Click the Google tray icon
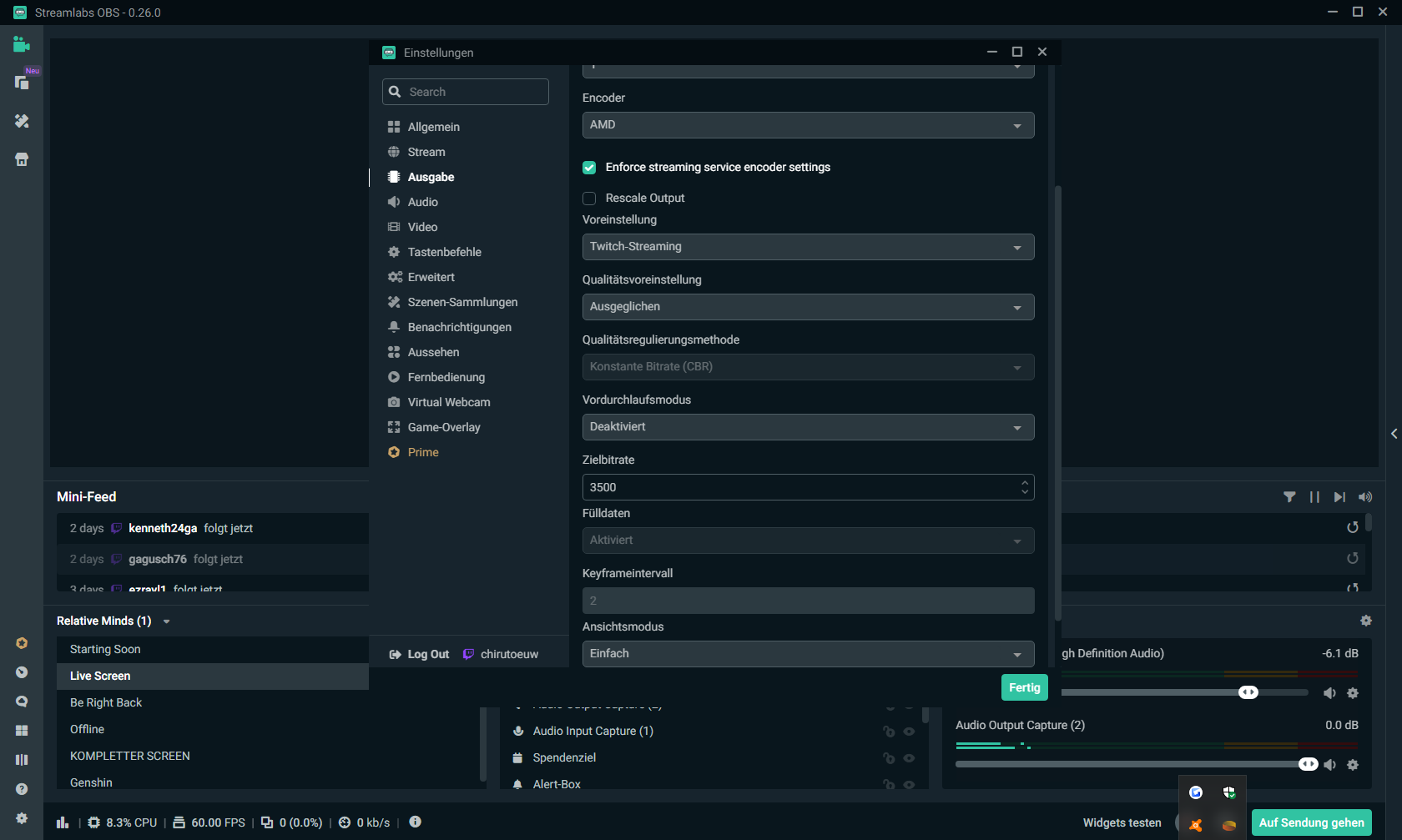The width and height of the screenshot is (1402, 840). (1196, 792)
